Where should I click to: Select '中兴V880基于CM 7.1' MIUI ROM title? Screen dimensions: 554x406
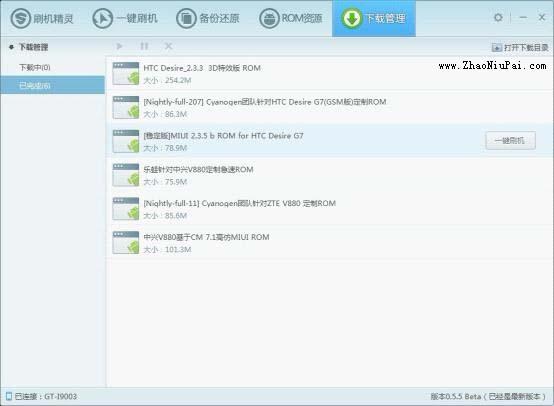pyautogui.click(x=206, y=237)
